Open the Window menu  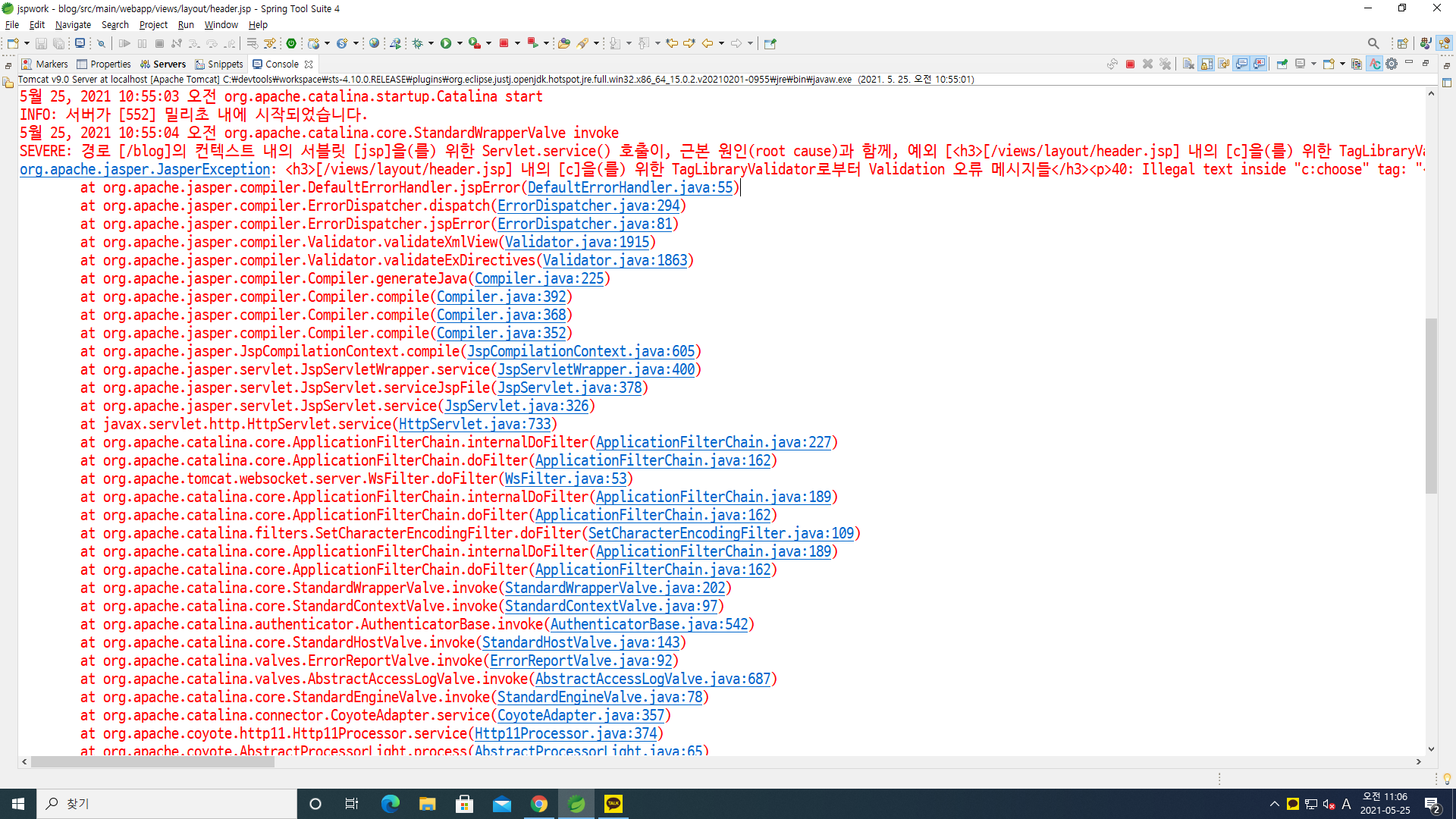tap(221, 24)
